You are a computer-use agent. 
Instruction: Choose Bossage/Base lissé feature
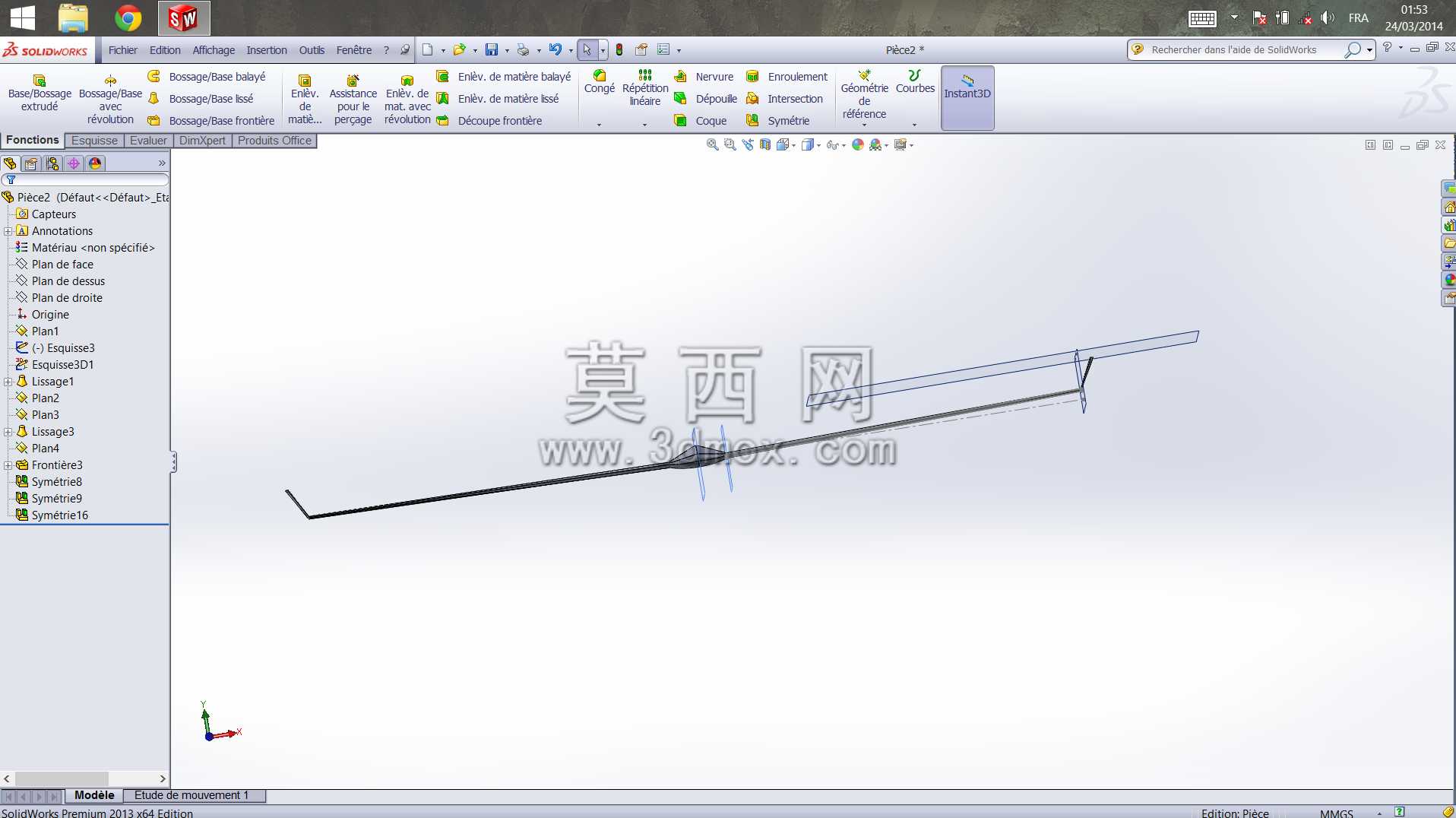(x=201, y=99)
